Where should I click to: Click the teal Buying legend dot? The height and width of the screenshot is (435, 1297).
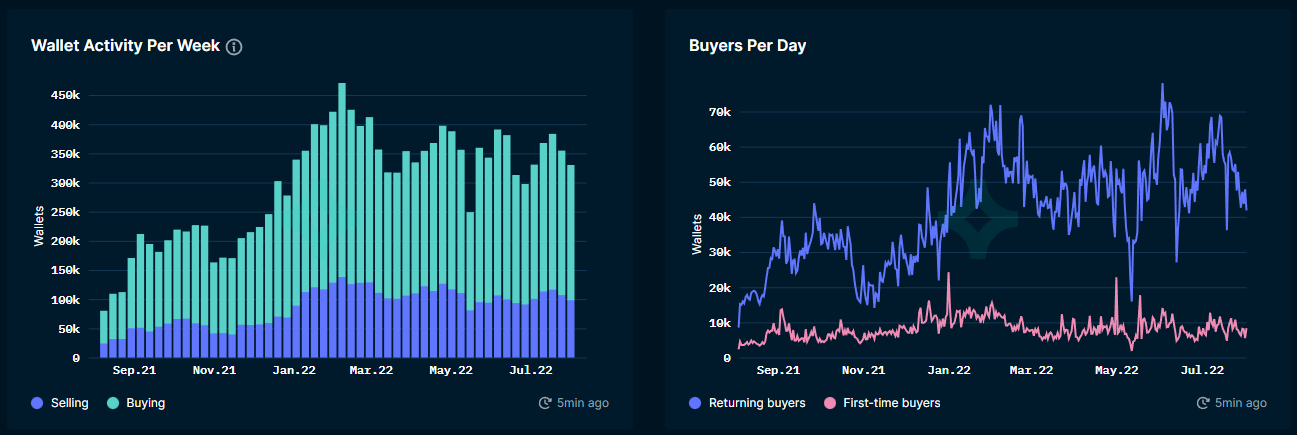[112, 403]
